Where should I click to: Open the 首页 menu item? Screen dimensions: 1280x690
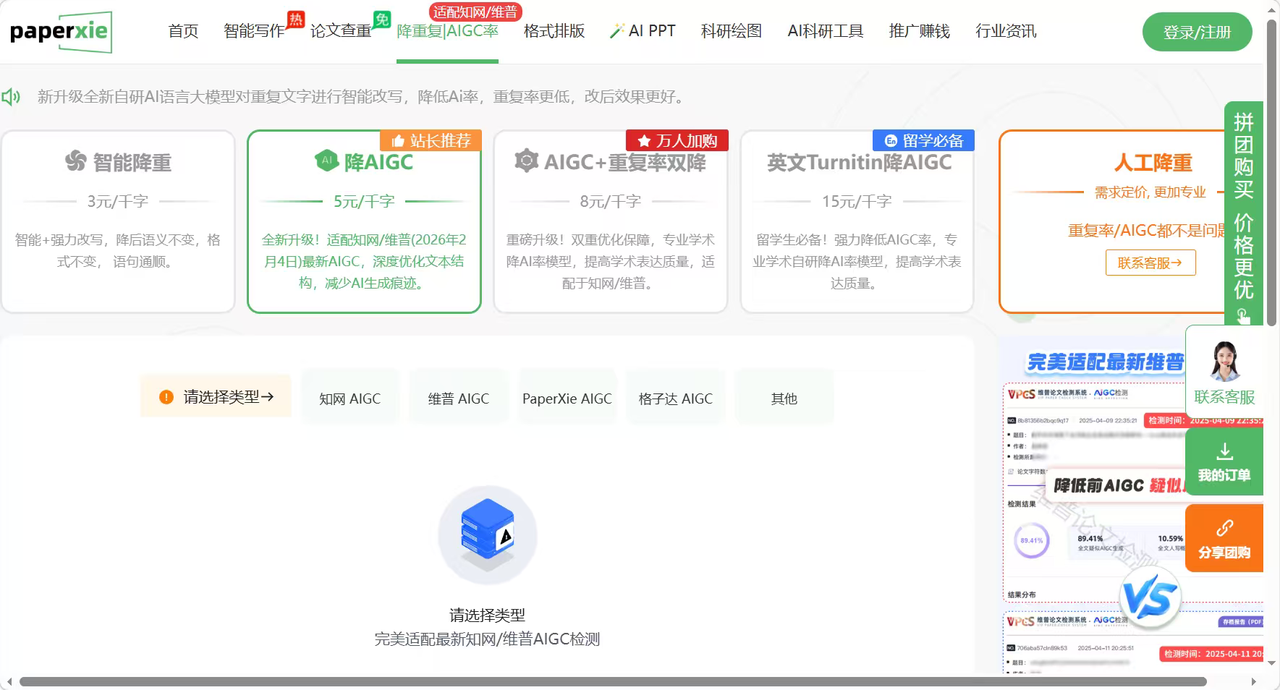click(x=183, y=31)
